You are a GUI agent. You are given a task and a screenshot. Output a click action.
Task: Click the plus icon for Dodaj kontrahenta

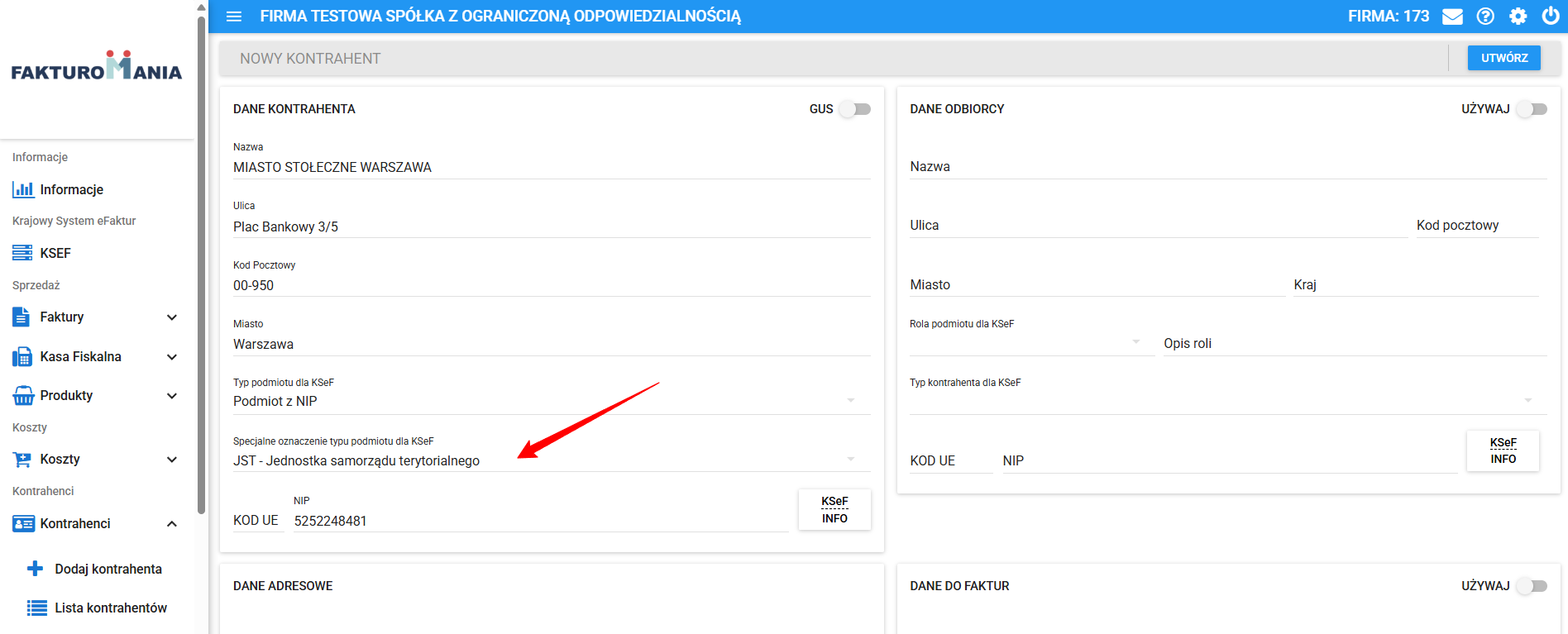click(x=35, y=569)
